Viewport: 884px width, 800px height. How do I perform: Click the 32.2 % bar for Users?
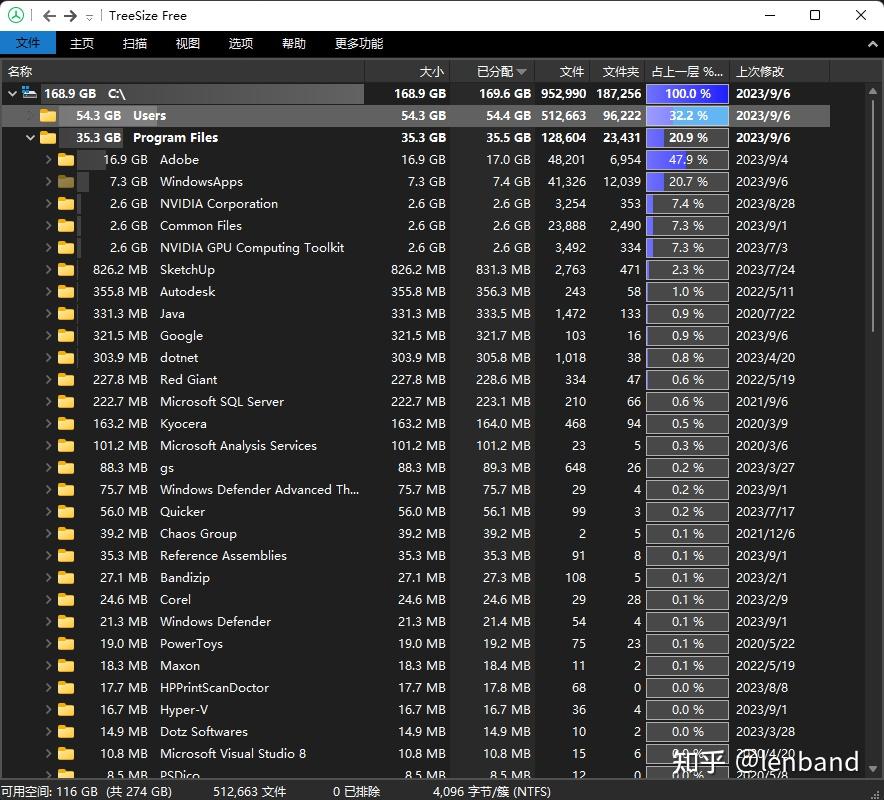(687, 116)
